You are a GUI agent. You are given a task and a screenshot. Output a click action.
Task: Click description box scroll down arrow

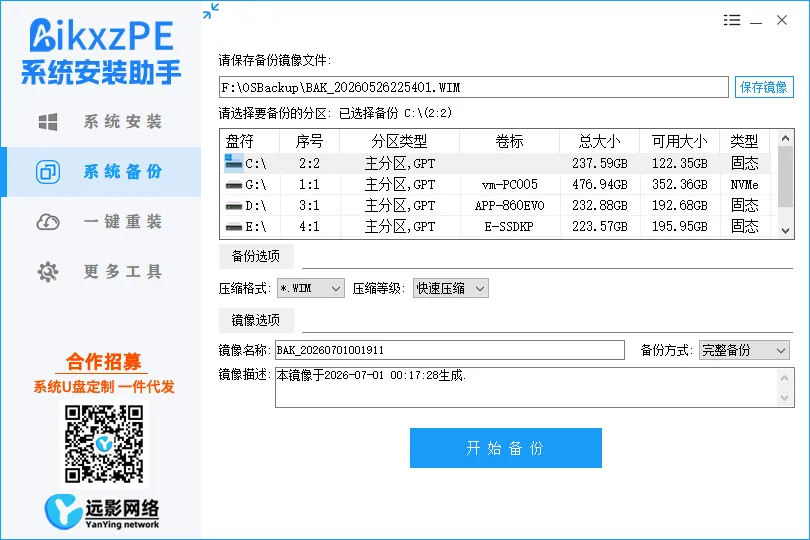[x=785, y=398]
